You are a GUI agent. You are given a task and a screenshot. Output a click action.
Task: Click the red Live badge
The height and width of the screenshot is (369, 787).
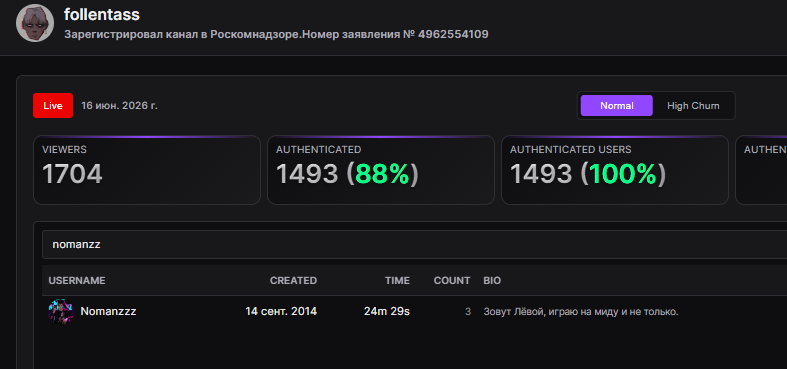pos(53,106)
